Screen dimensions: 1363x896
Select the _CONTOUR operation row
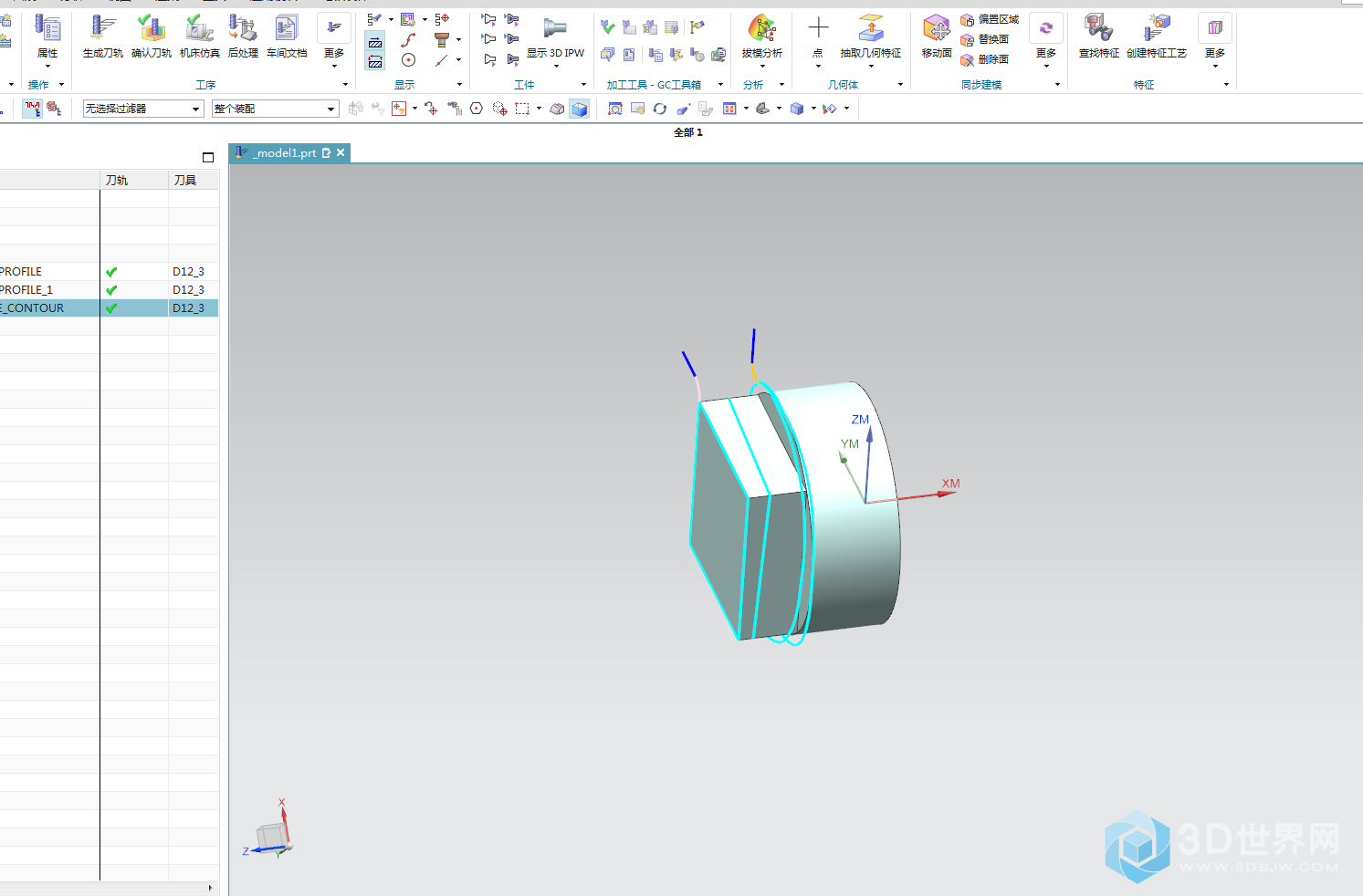coord(109,308)
